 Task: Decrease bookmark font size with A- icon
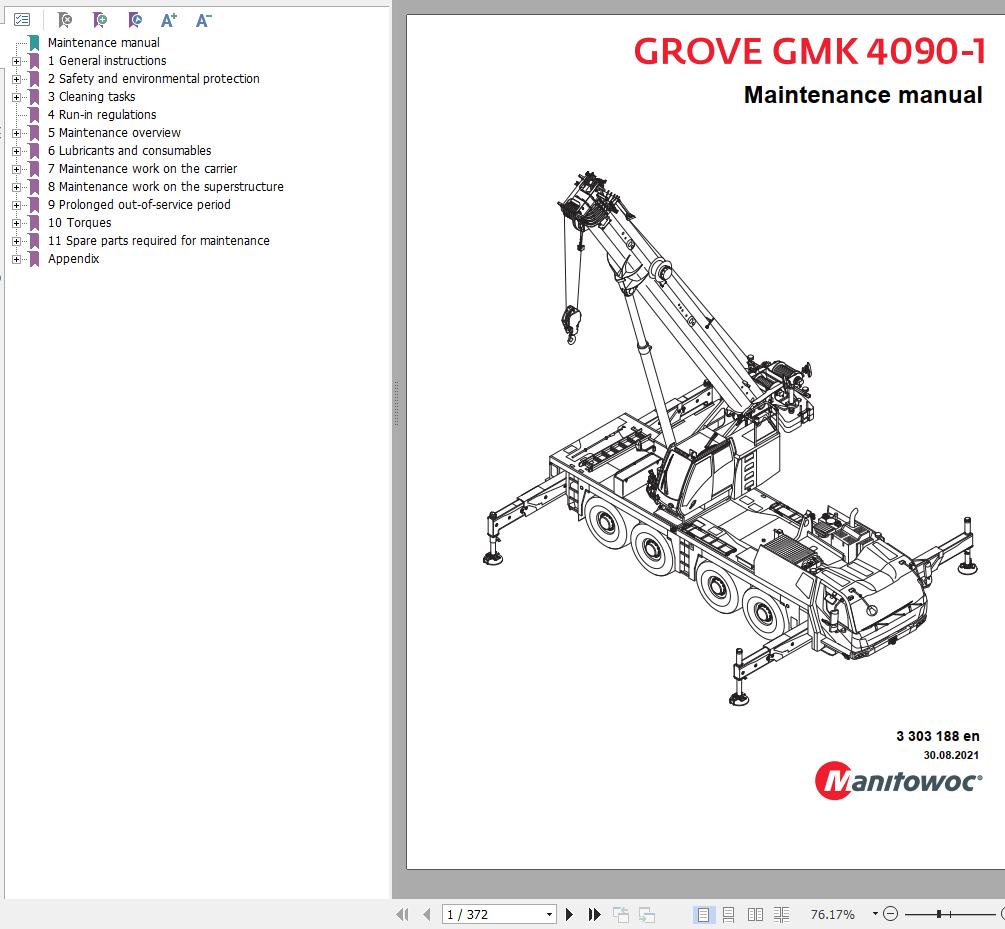[203, 20]
